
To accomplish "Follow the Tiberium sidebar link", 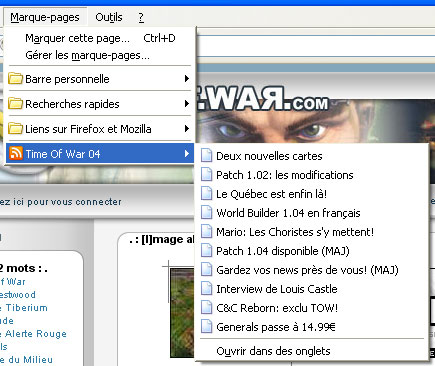I will click(x=27, y=308).
